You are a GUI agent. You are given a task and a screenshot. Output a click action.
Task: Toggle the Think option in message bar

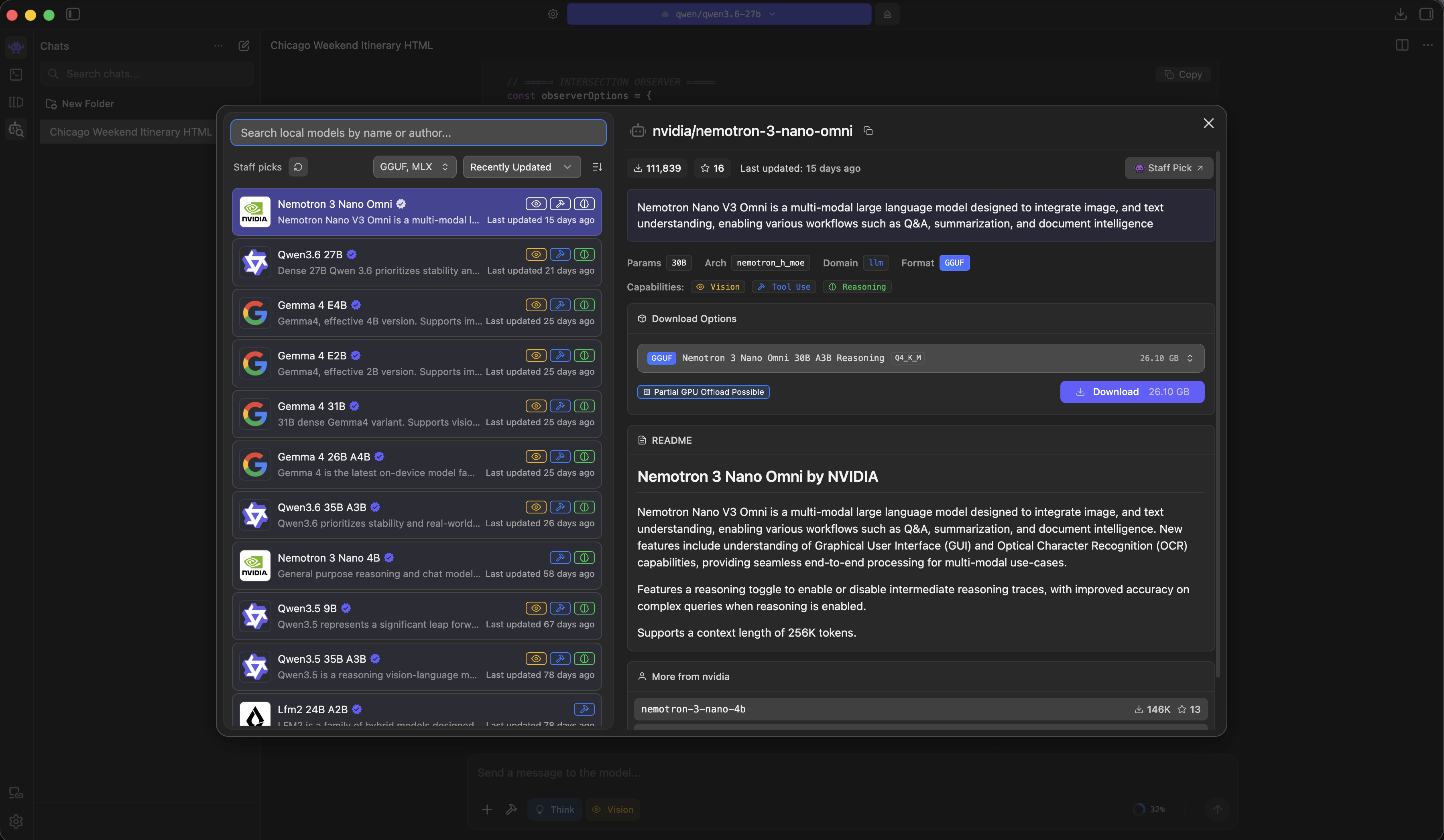click(555, 810)
